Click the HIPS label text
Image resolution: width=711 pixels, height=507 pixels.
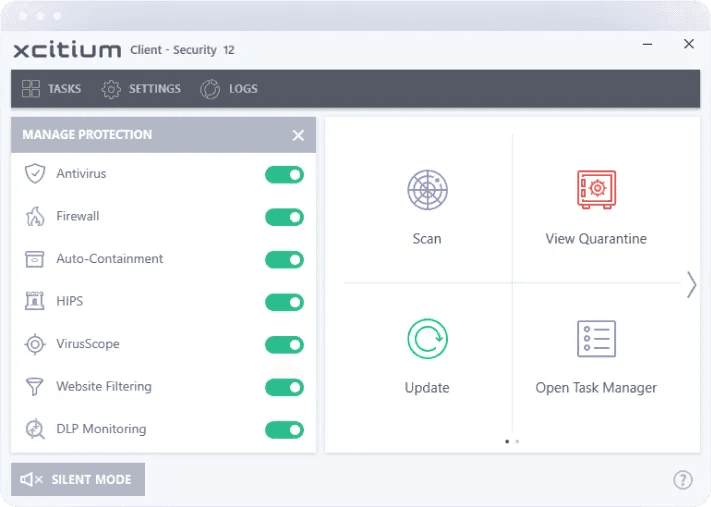(69, 301)
